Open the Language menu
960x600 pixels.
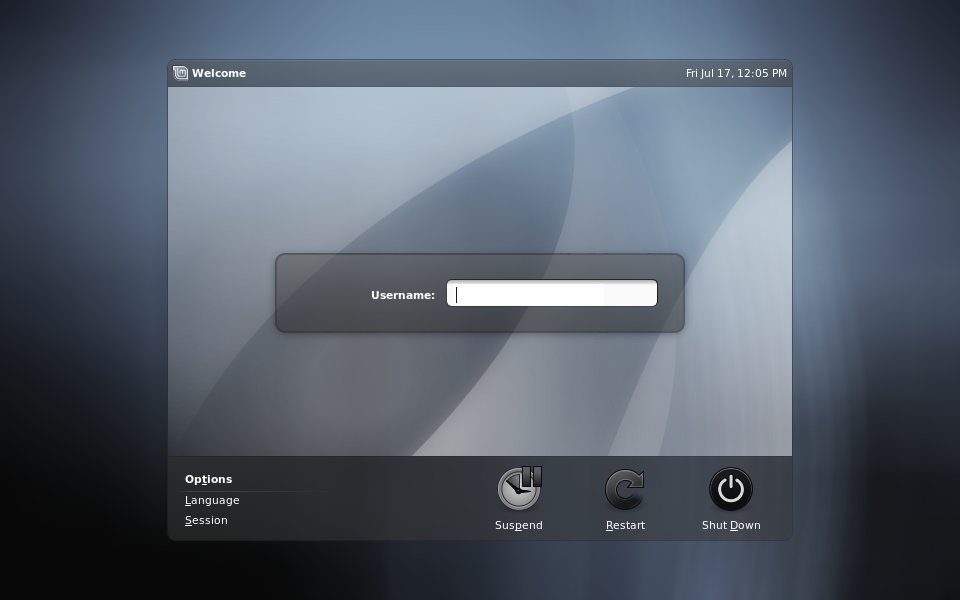click(x=212, y=500)
